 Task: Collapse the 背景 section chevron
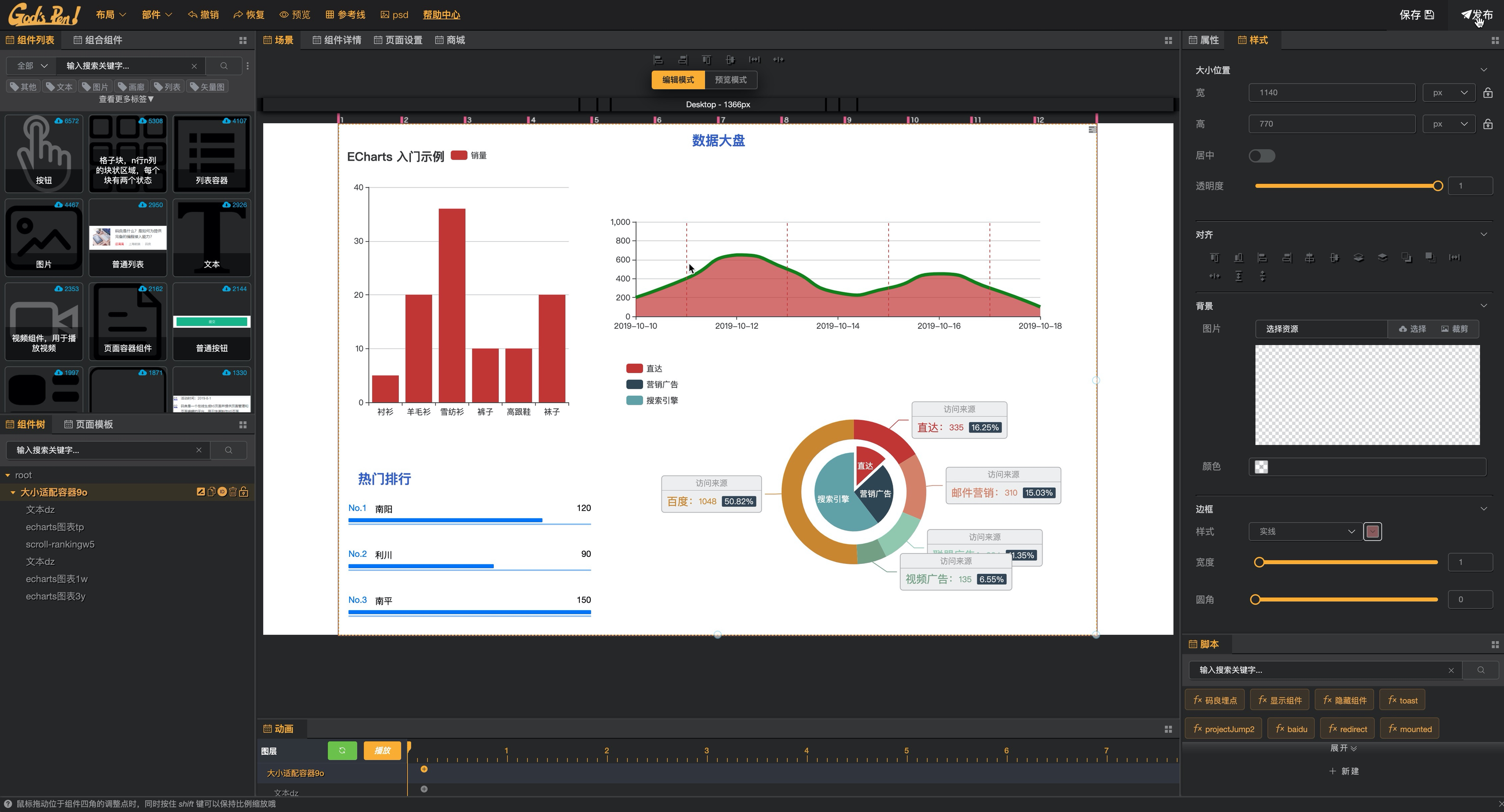pos(1484,306)
